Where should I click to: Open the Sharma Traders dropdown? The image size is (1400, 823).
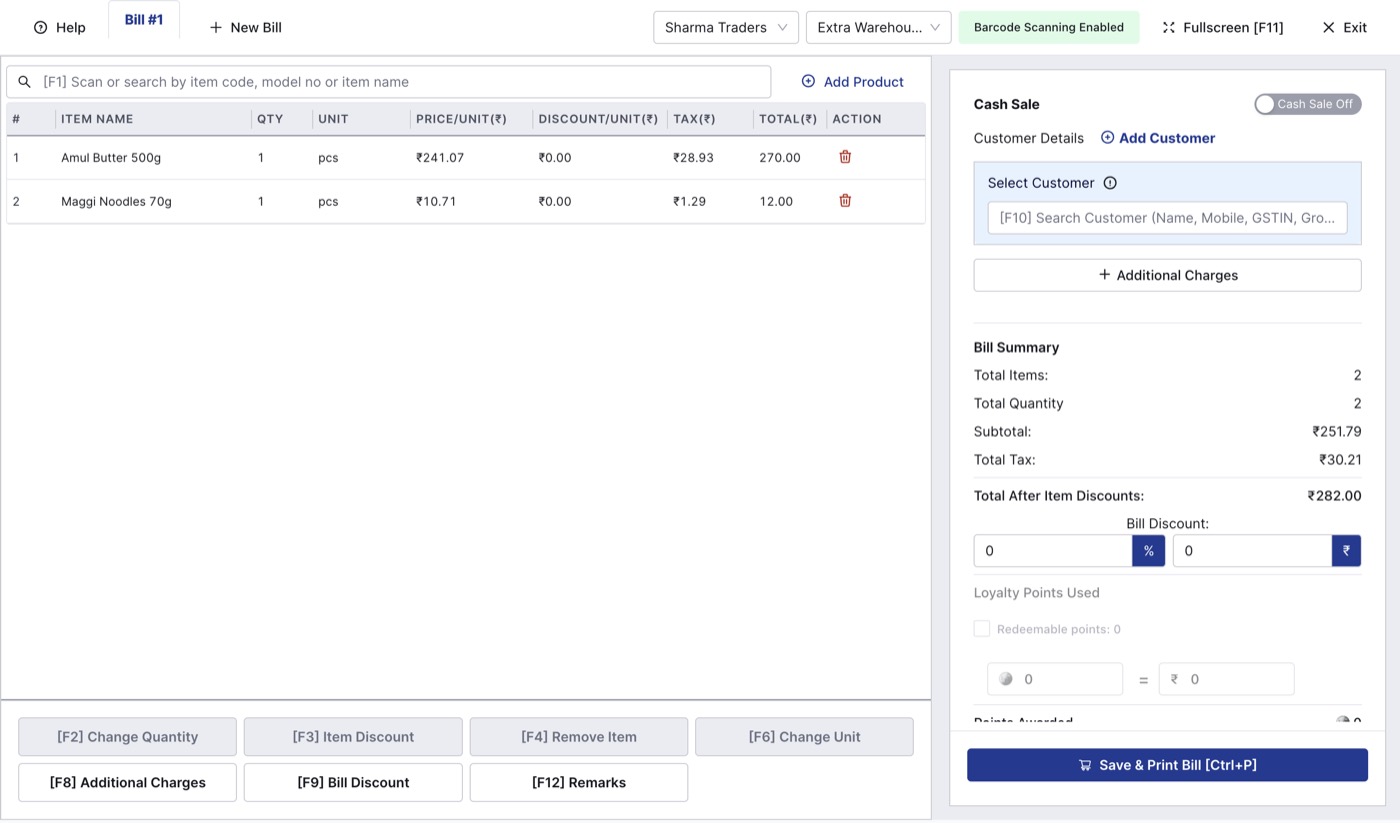coord(726,28)
